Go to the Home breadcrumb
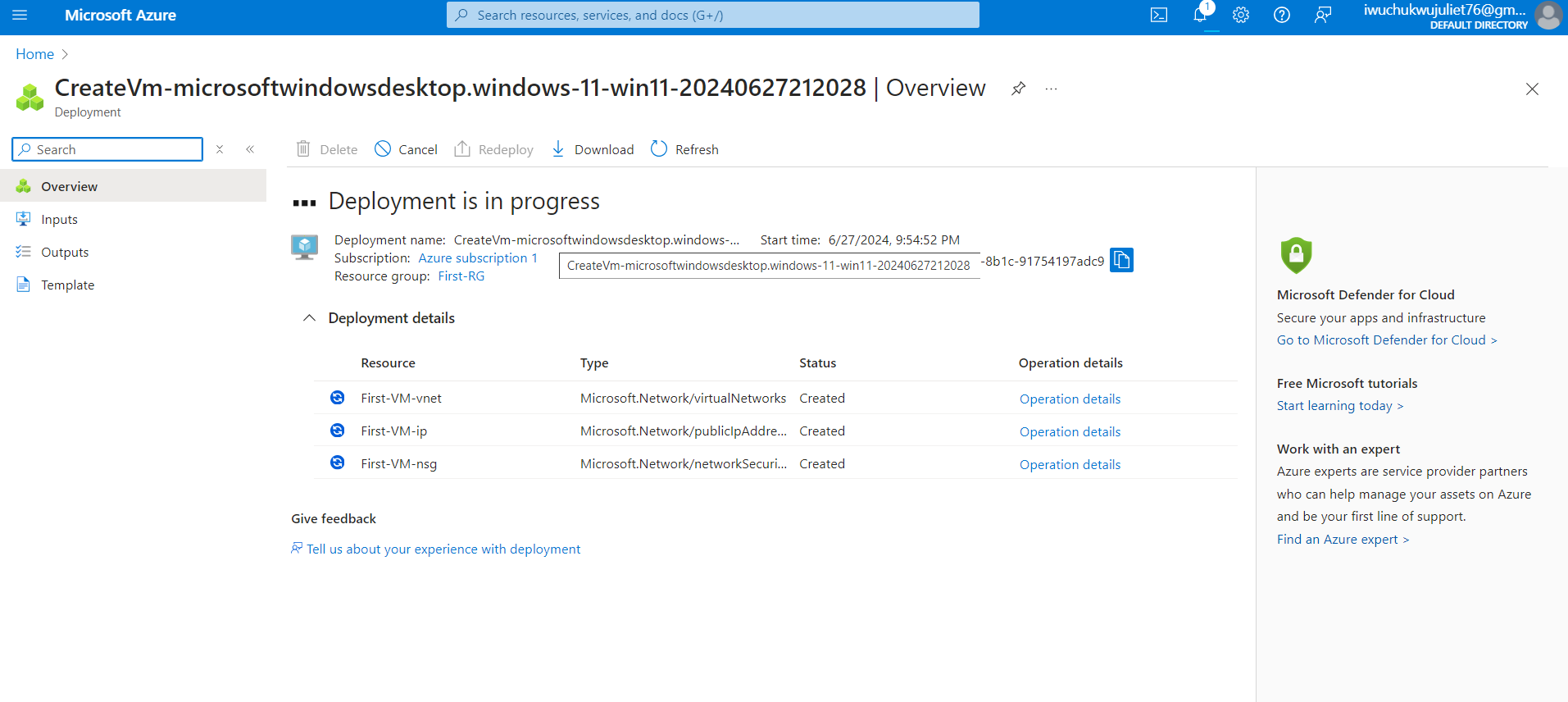The height and width of the screenshot is (702, 1568). tap(35, 54)
